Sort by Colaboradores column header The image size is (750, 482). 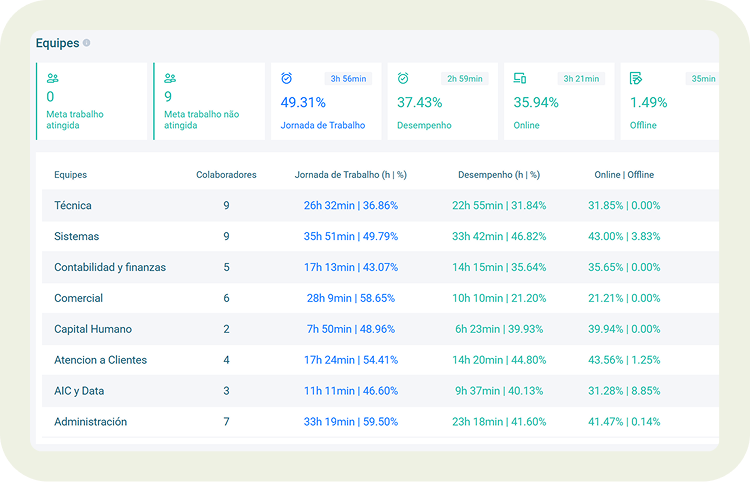226,175
